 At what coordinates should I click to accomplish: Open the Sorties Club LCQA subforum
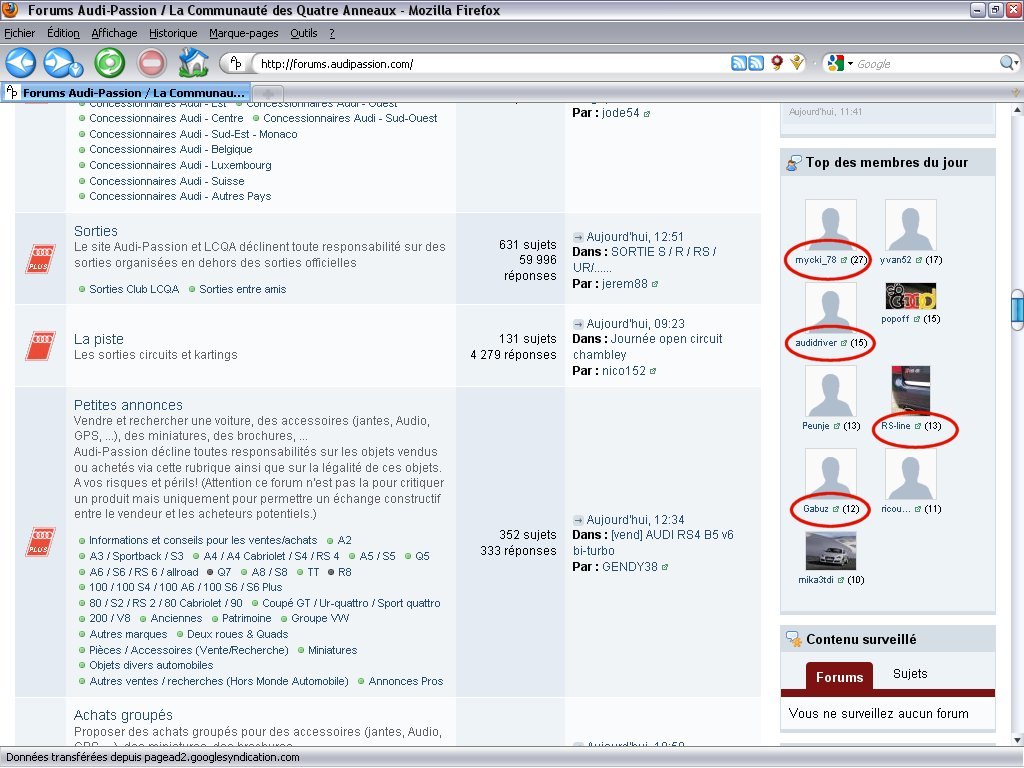pyautogui.click(x=134, y=289)
